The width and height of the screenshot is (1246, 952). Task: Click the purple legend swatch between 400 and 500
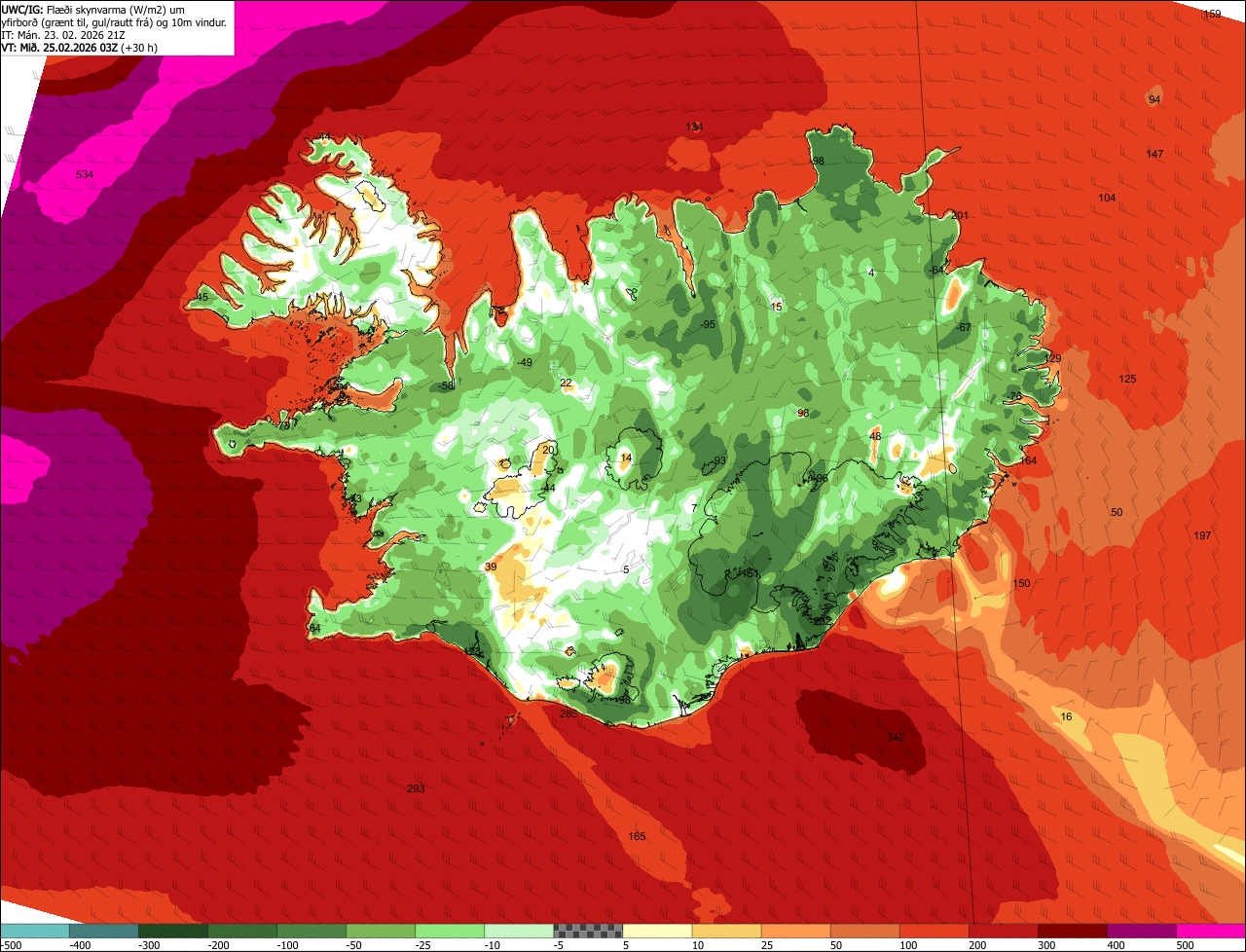coord(1141,931)
